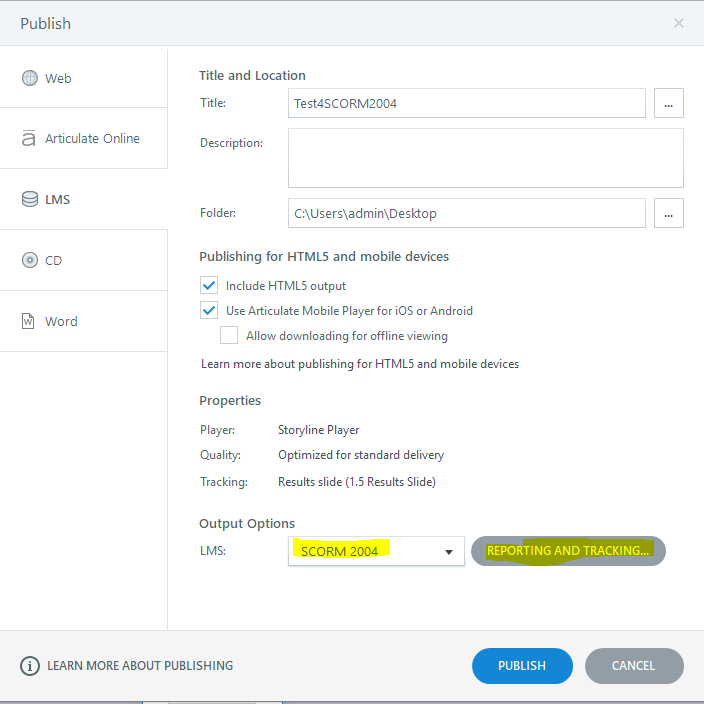Click the Word document icon

click(x=29, y=321)
